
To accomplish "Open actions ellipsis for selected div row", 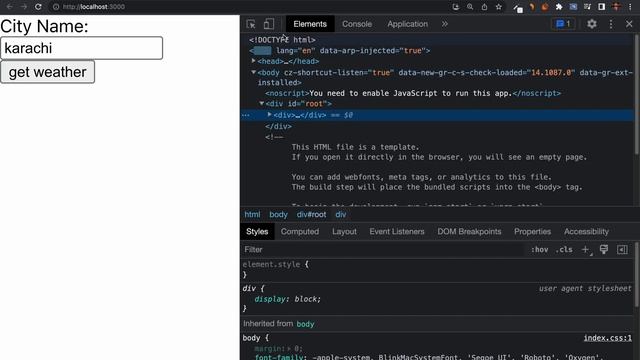I will click(246, 115).
